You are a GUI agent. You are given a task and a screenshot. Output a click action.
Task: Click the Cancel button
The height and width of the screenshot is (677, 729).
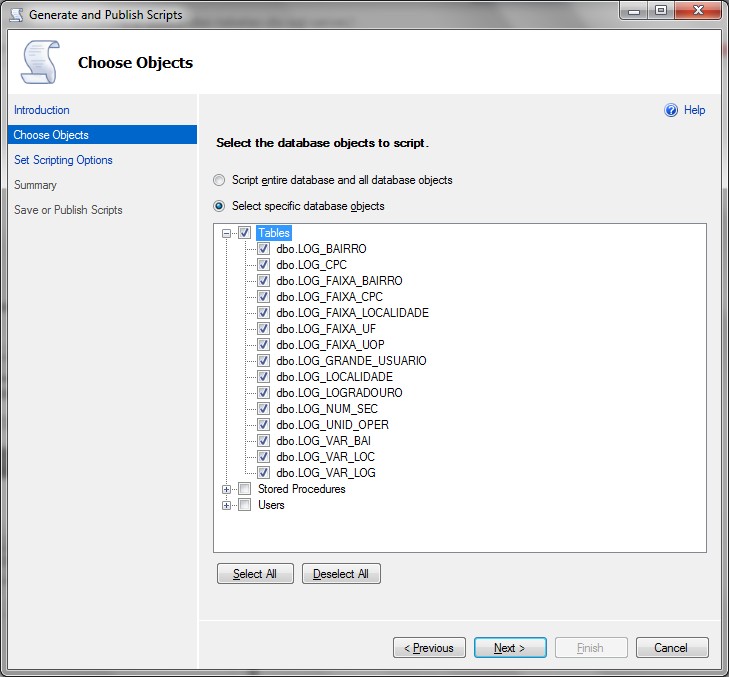click(x=672, y=648)
